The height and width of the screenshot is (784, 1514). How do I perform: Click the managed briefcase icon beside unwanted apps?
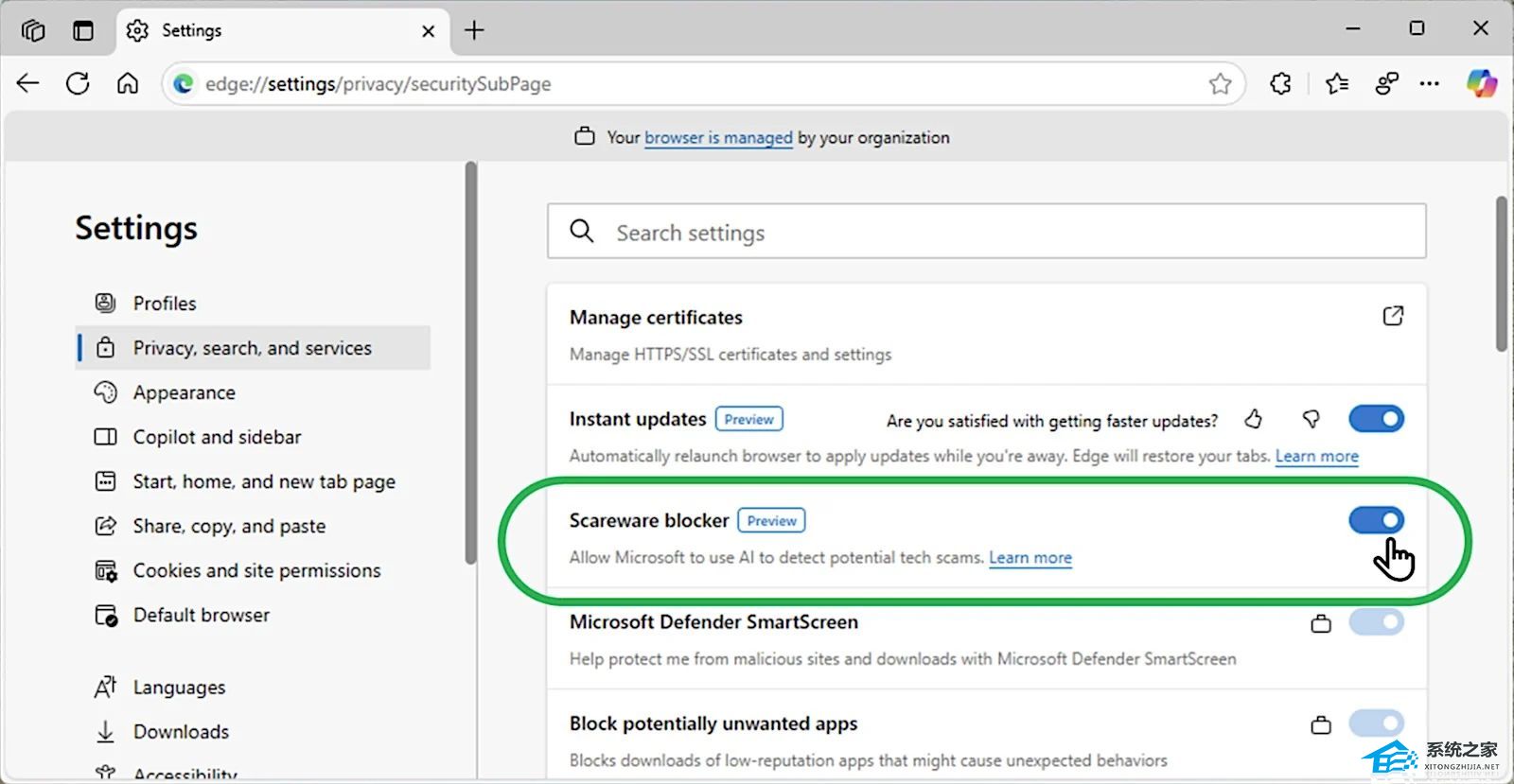1321,725
